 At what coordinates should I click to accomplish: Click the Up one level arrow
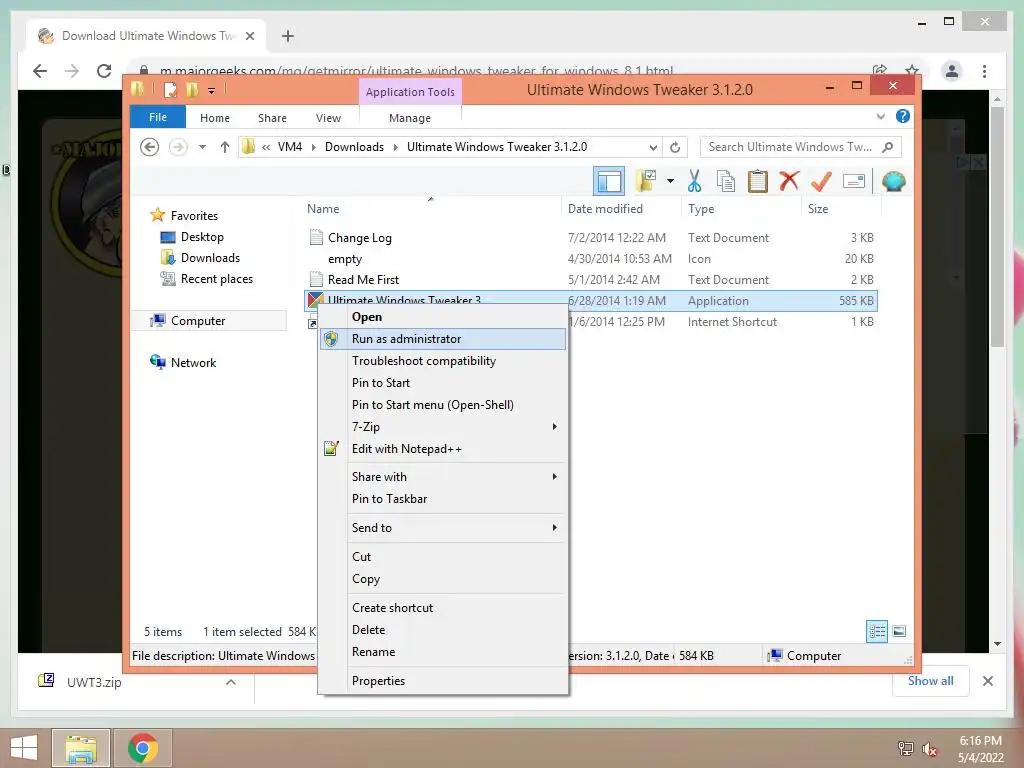tap(225, 147)
